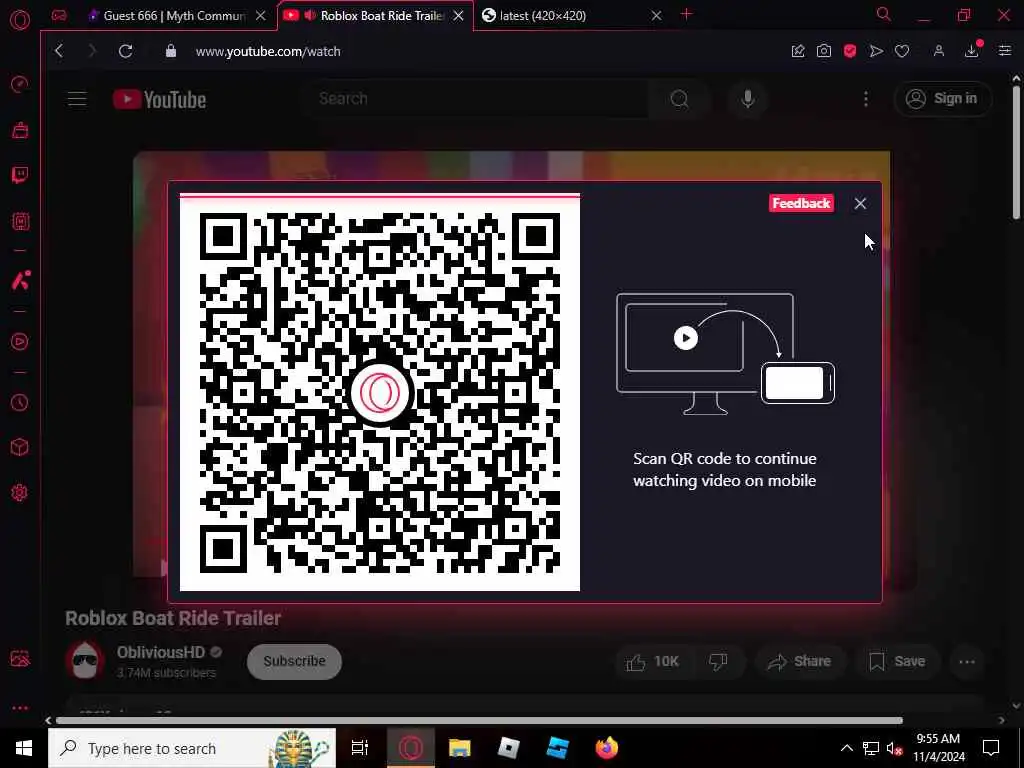Click the tab search magnifier icon

tap(884, 14)
